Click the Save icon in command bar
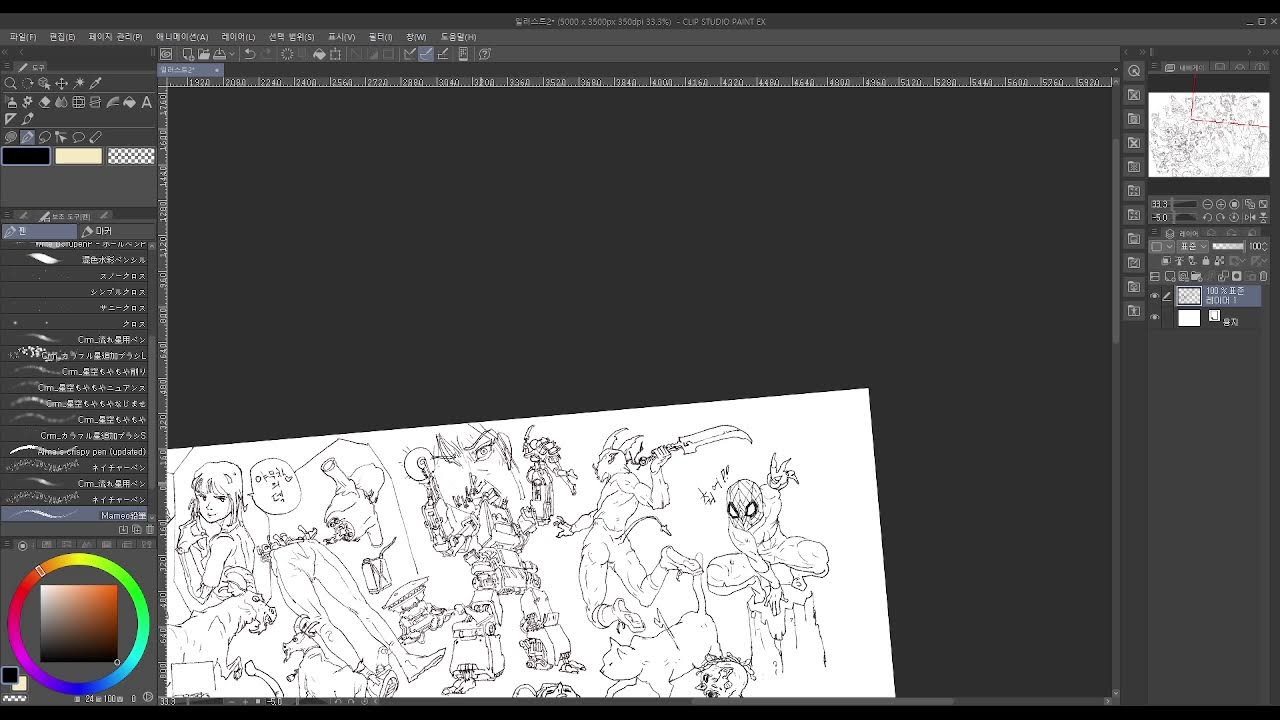Screen dimensions: 1280x720 [220, 54]
